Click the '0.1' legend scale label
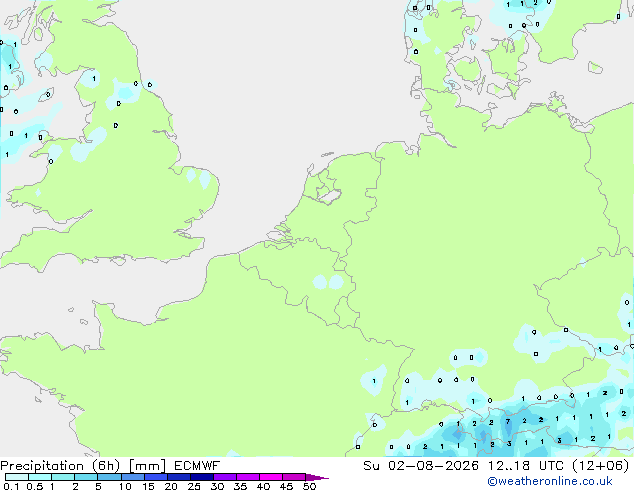Screen dimensions: 634x490 tap(11, 486)
